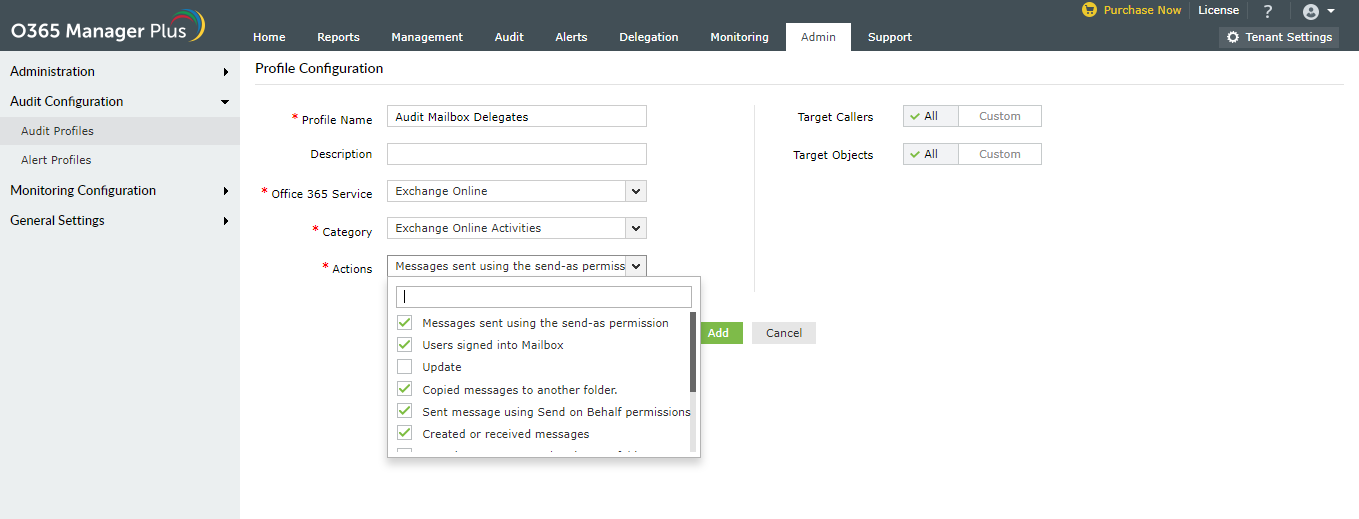
Task: Open the Category dropdown arrow
Action: (x=636, y=228)
